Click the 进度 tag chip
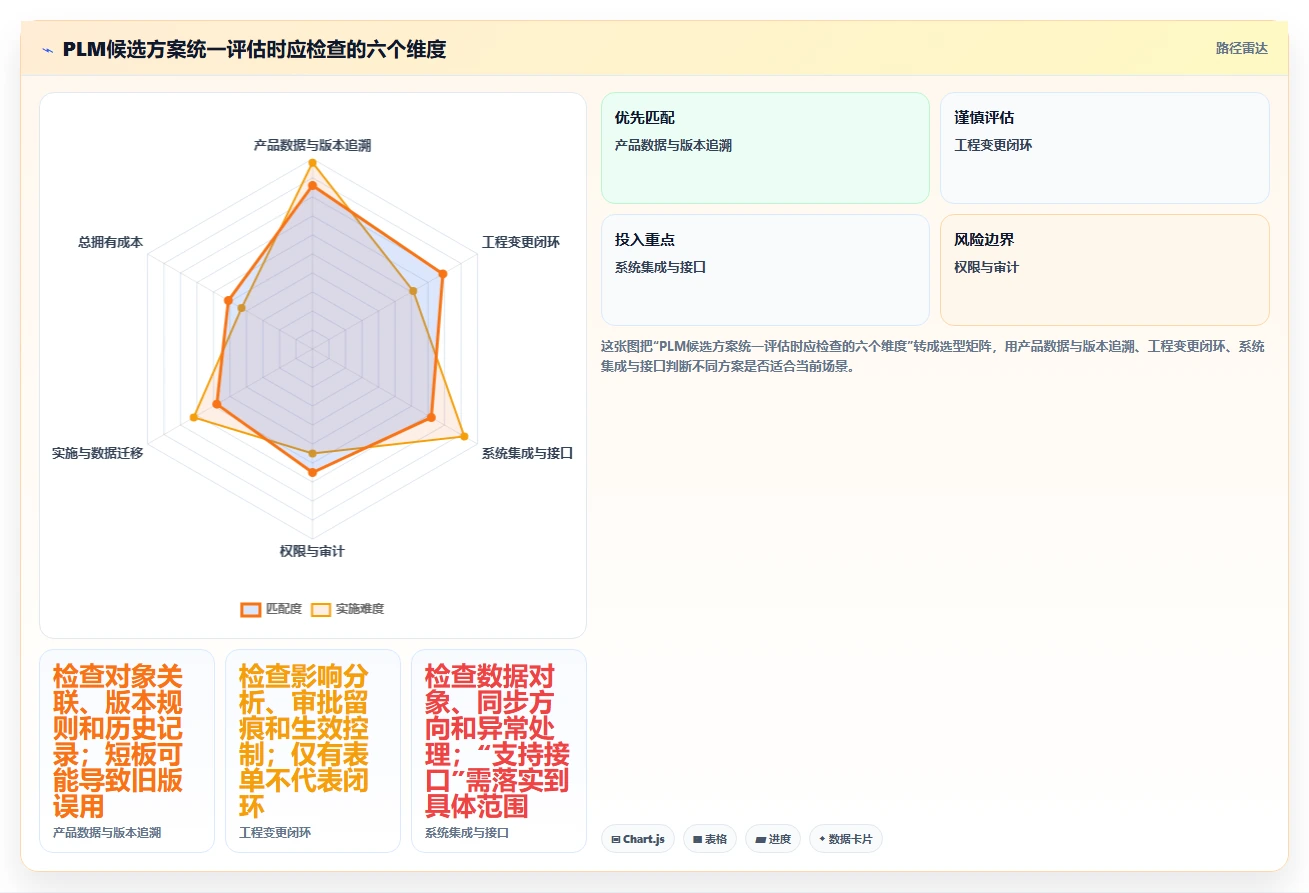Screen dimensions: 1309x893 coord(773,839)
